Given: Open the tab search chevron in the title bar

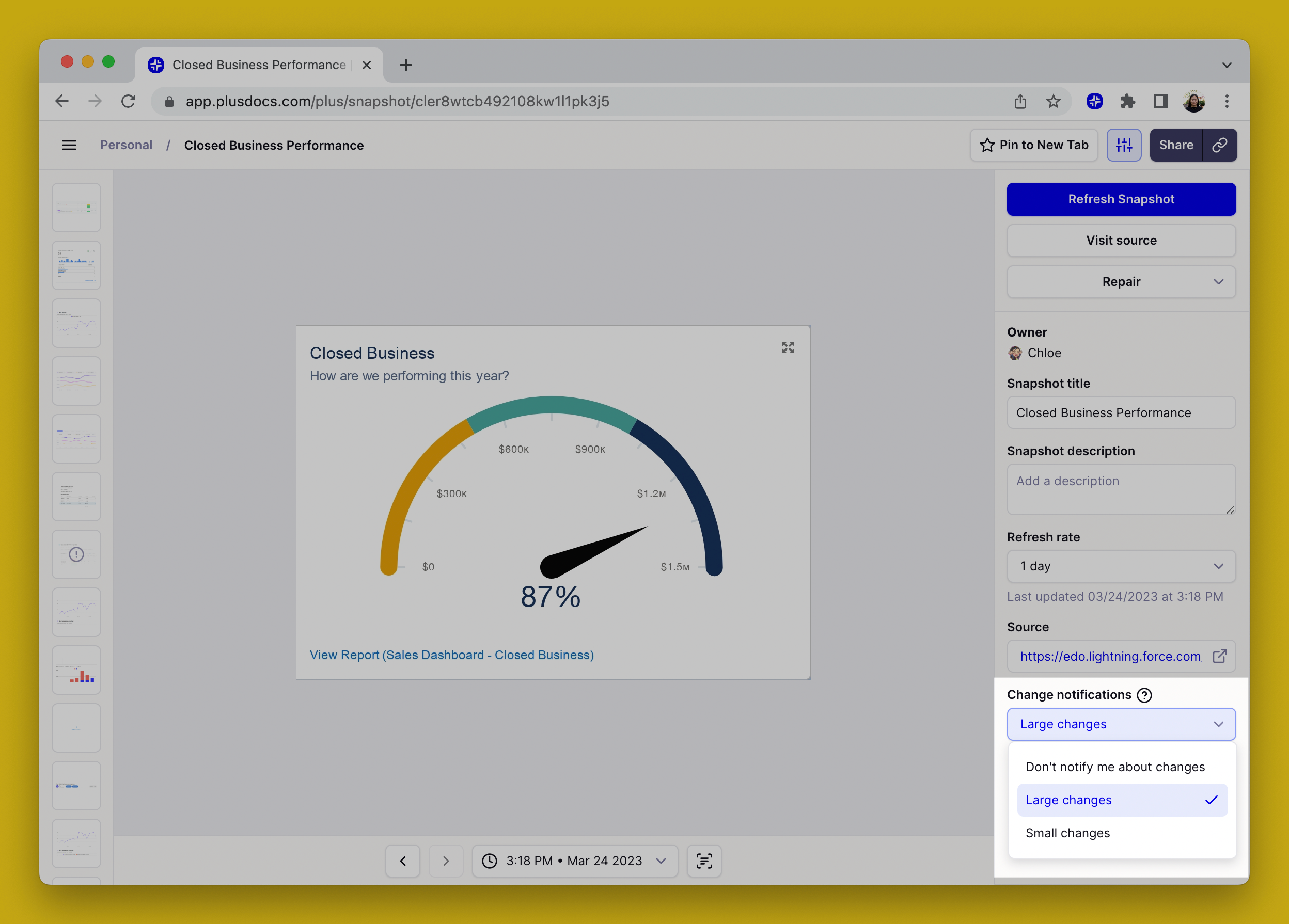Looking at the screenshot, I should click(x=1227, y=65).
